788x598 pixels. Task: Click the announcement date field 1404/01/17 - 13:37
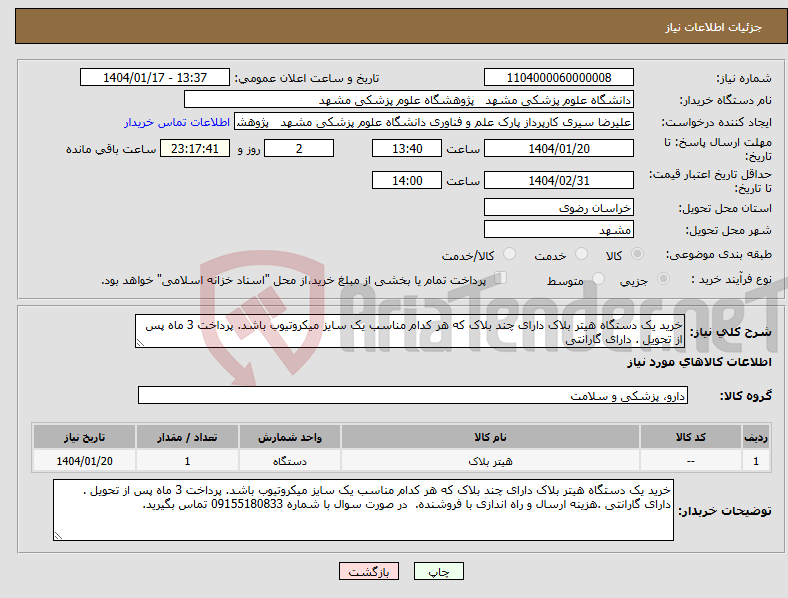point(155,77)
